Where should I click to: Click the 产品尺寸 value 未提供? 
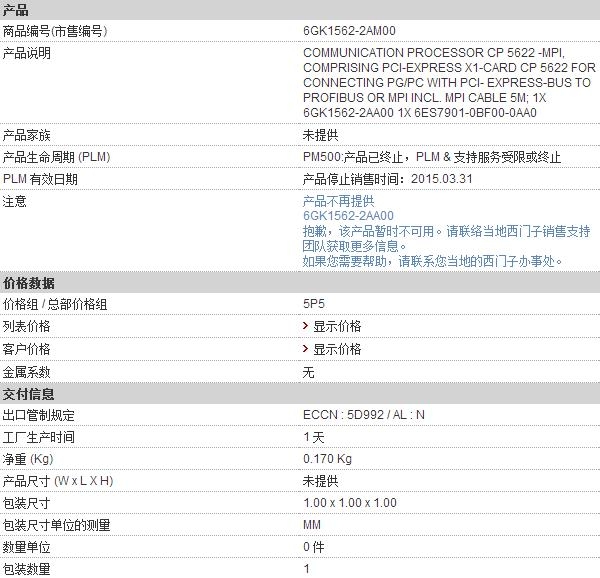pos(321,481)
